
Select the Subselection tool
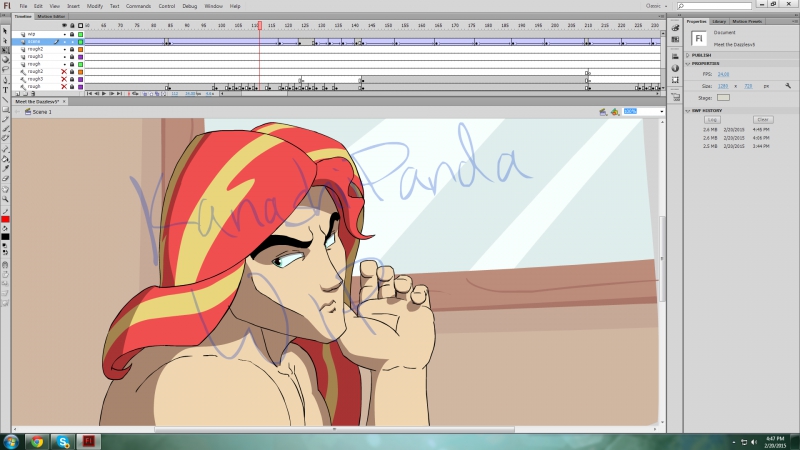(x=5, y=41)
